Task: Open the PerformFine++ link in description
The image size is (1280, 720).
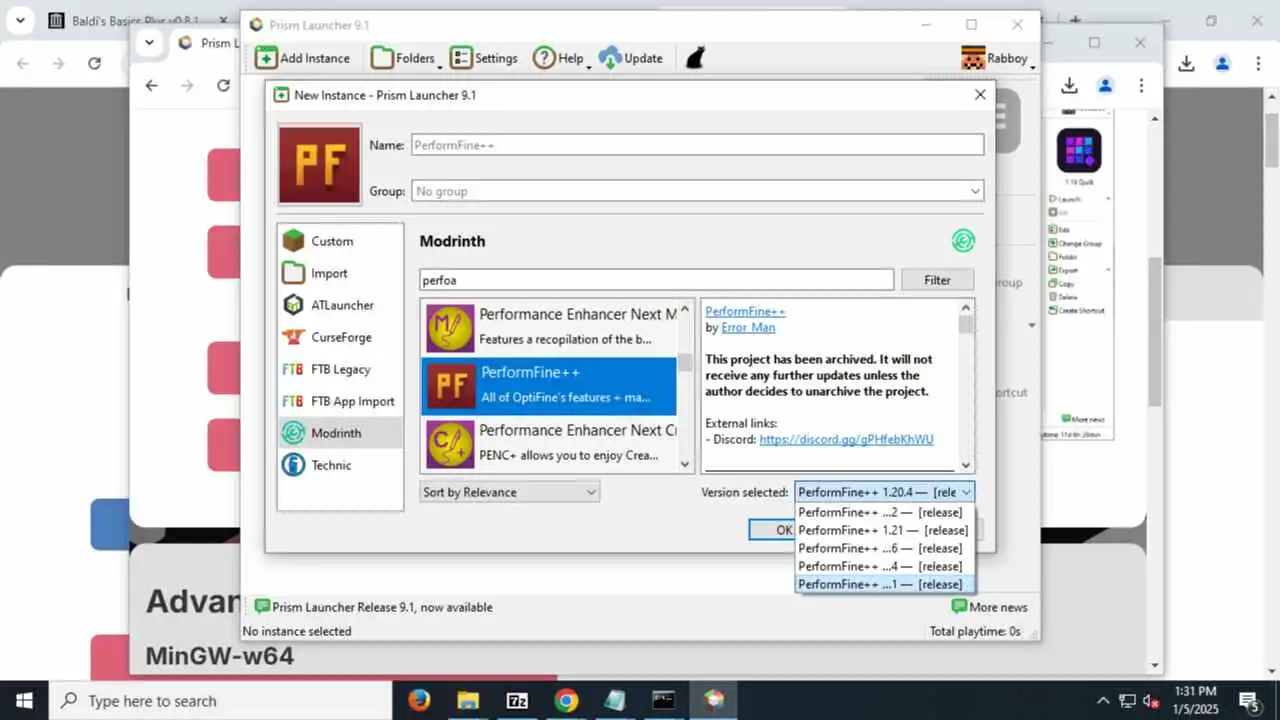Action: pyautogui.click(x=745, y=311)
